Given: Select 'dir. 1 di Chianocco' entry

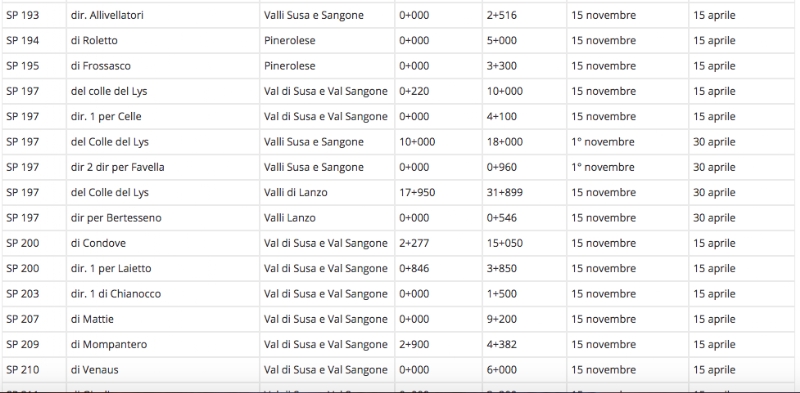Looking at the screenshot, I should [115, 294].
